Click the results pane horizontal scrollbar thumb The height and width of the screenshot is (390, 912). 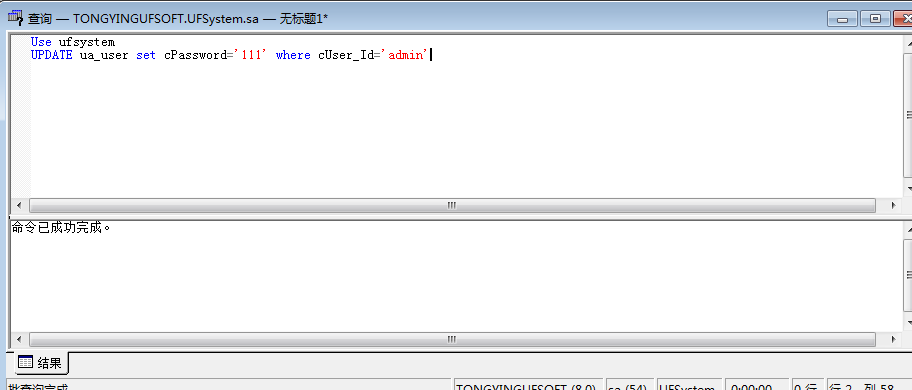point(452,339)
